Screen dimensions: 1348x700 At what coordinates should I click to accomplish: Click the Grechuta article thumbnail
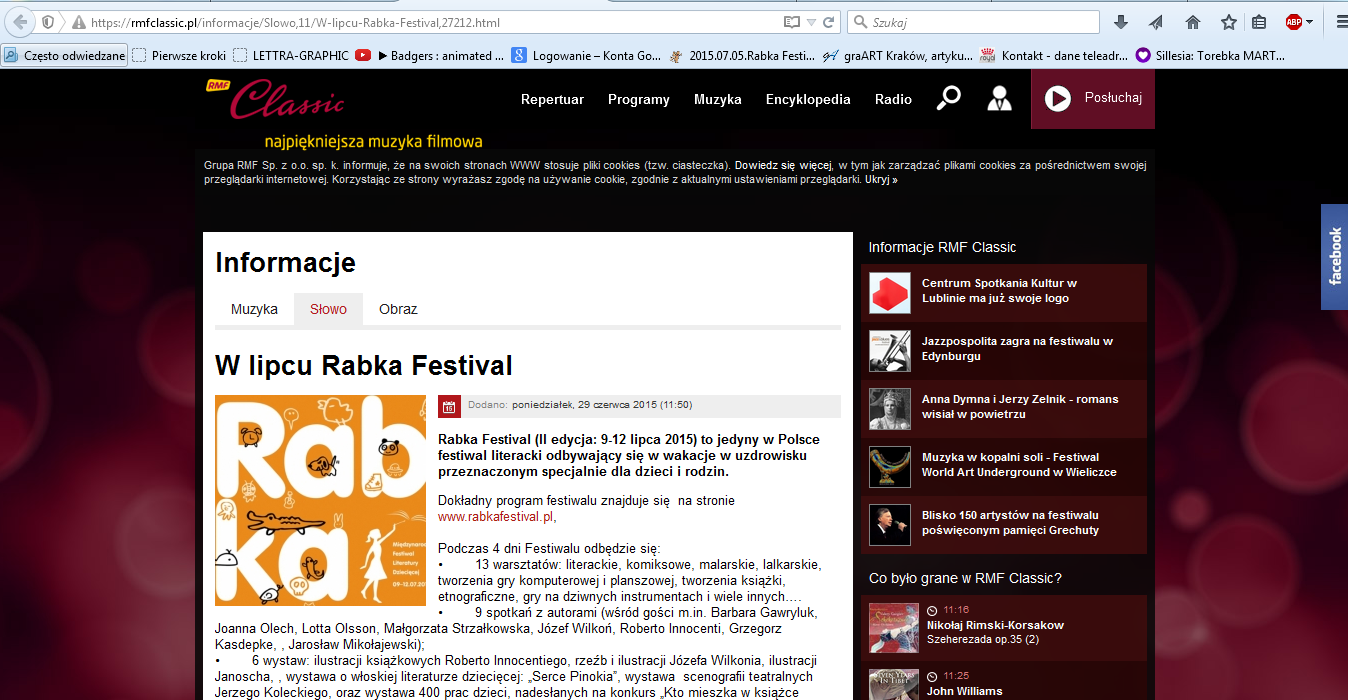click(x=890, y=525)
